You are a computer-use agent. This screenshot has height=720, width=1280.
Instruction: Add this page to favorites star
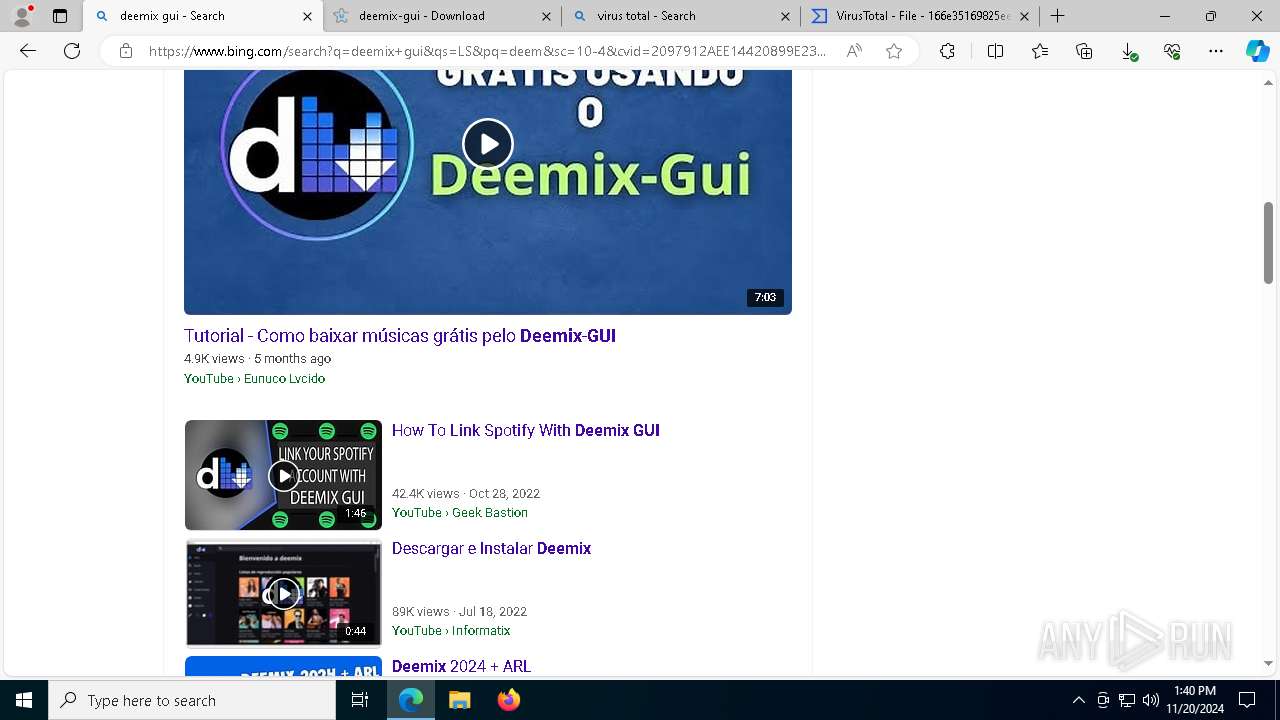click(894, 51)
